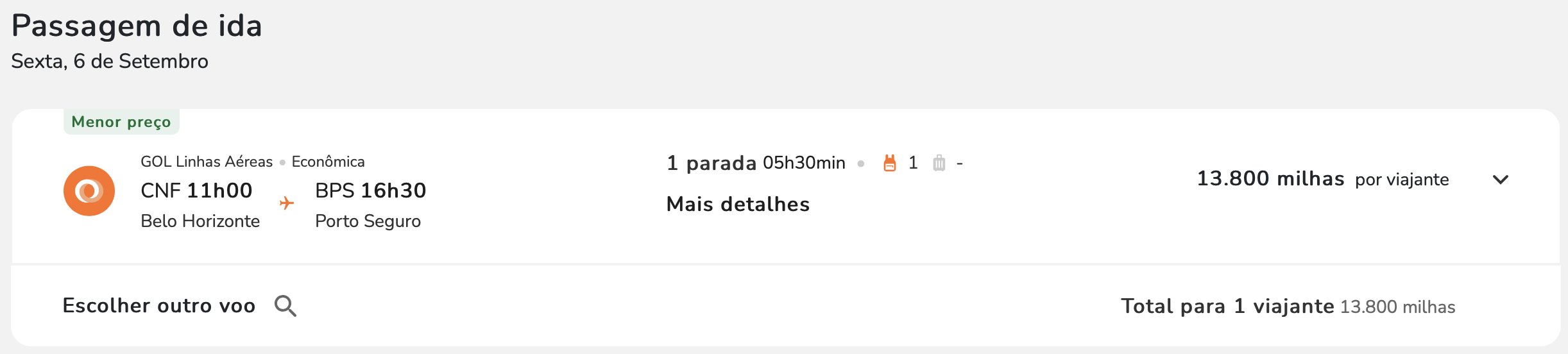Click the magnifying glass search icon
Image resolution: width=1568 pixels, height=354 pixels.
pyautogui.click(x=285, y=306)
